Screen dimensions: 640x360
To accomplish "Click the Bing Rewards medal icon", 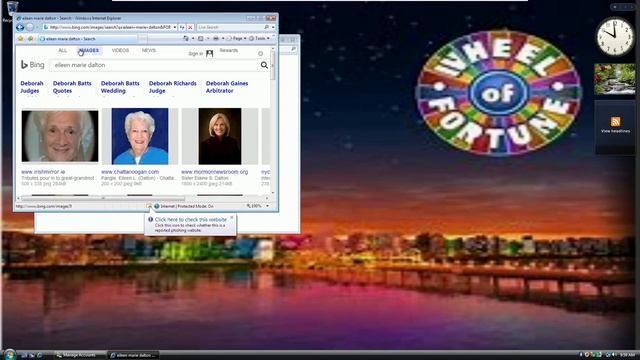I will pos(260,53).
